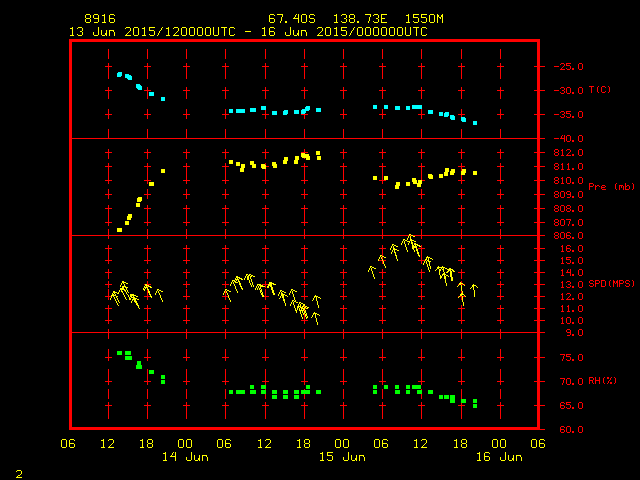
Task: Click the 75.0 humidity tick value
Action: pyautogui.click(x=568, y=358)
